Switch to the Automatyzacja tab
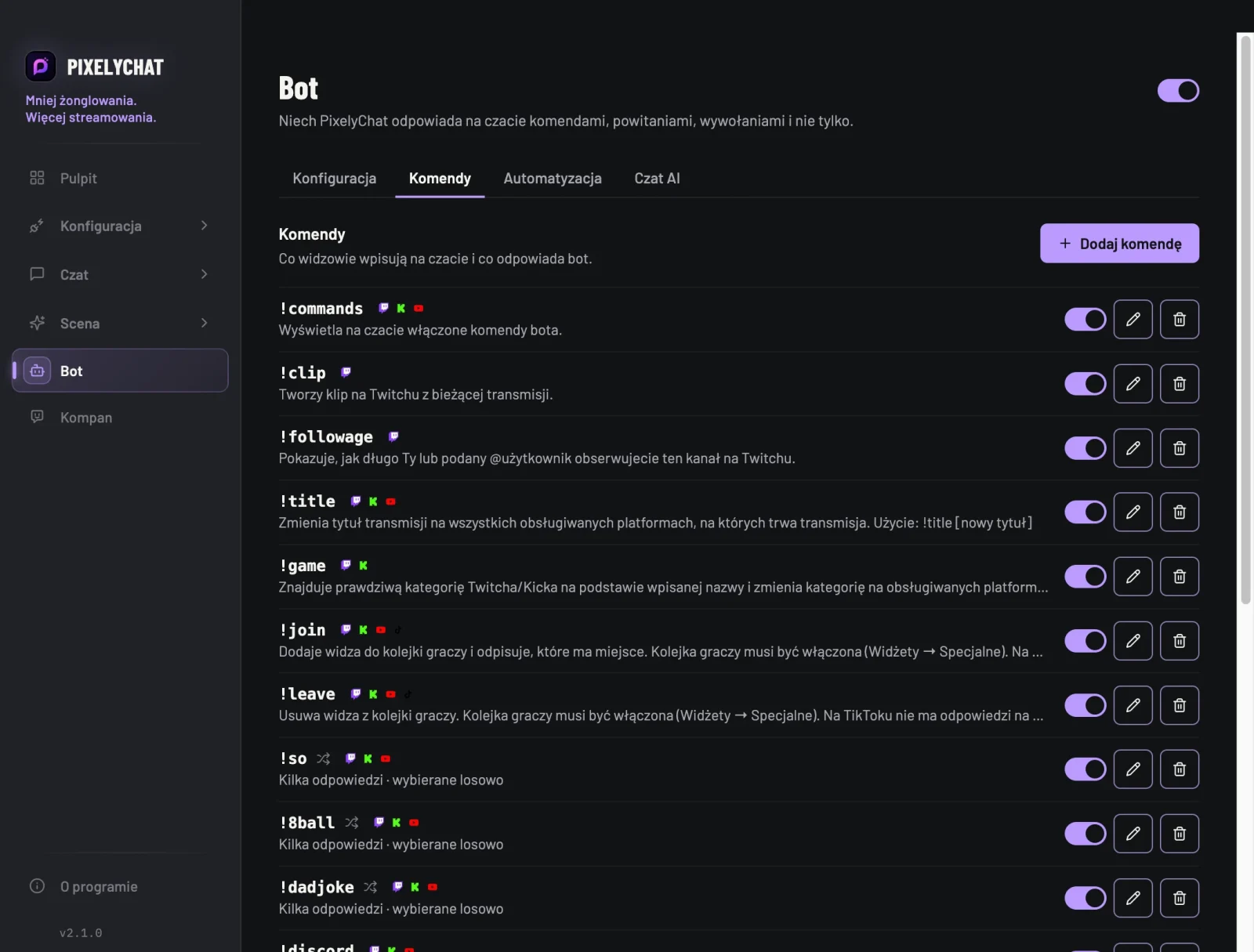1254x952 pixels. [553, 179]
